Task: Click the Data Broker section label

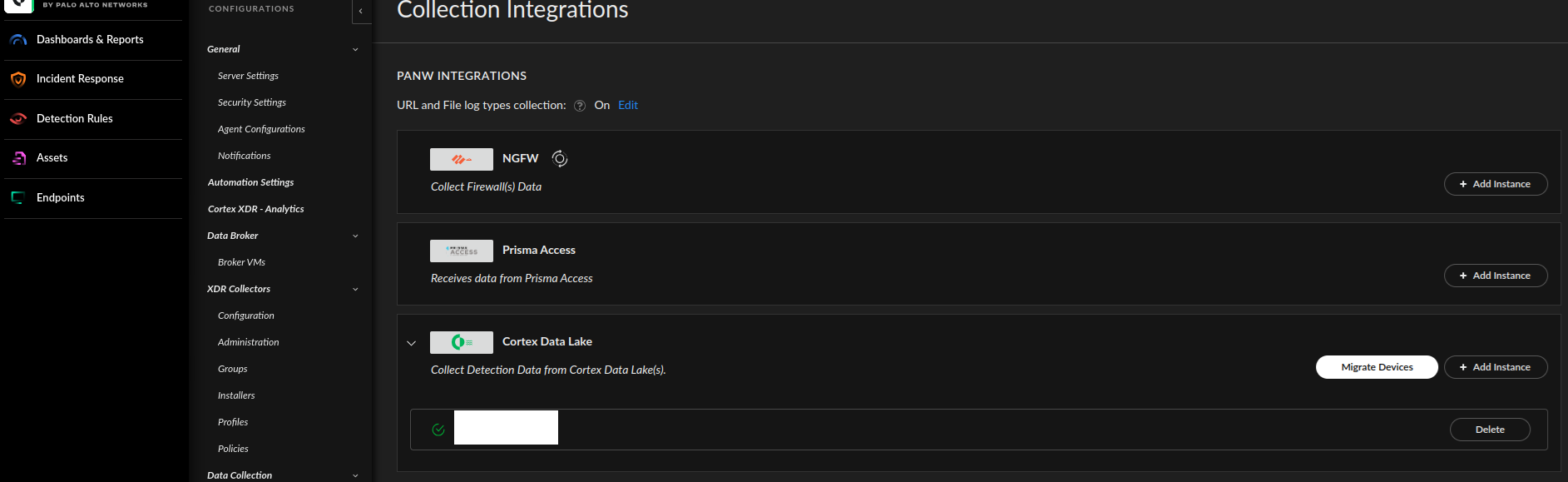Action: click(x=232, y=236)
